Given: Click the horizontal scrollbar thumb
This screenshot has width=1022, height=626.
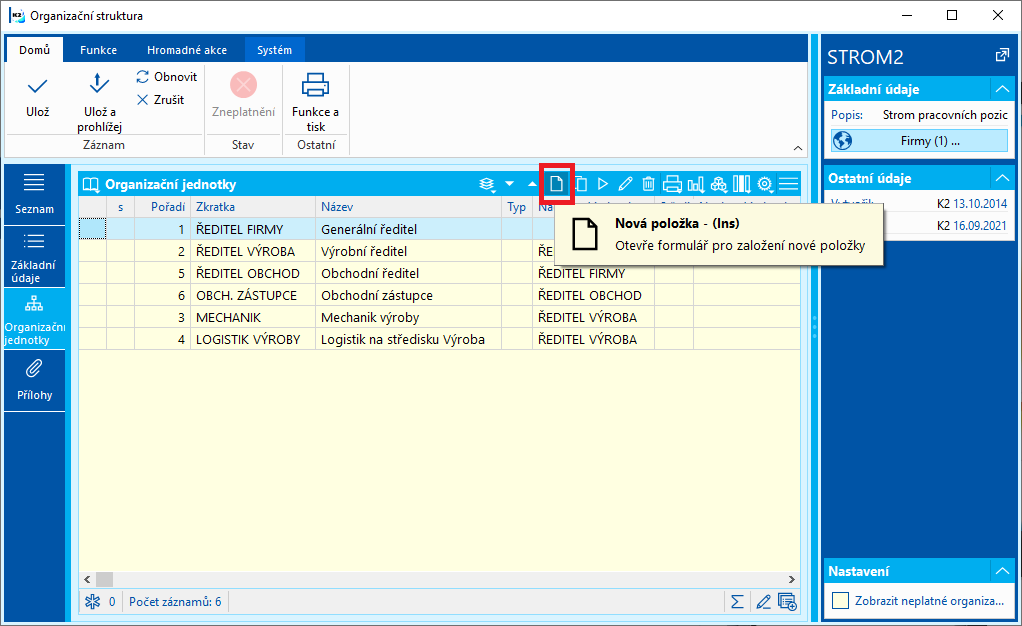Looking at the screenshot, I should click(x=104, y=579).
